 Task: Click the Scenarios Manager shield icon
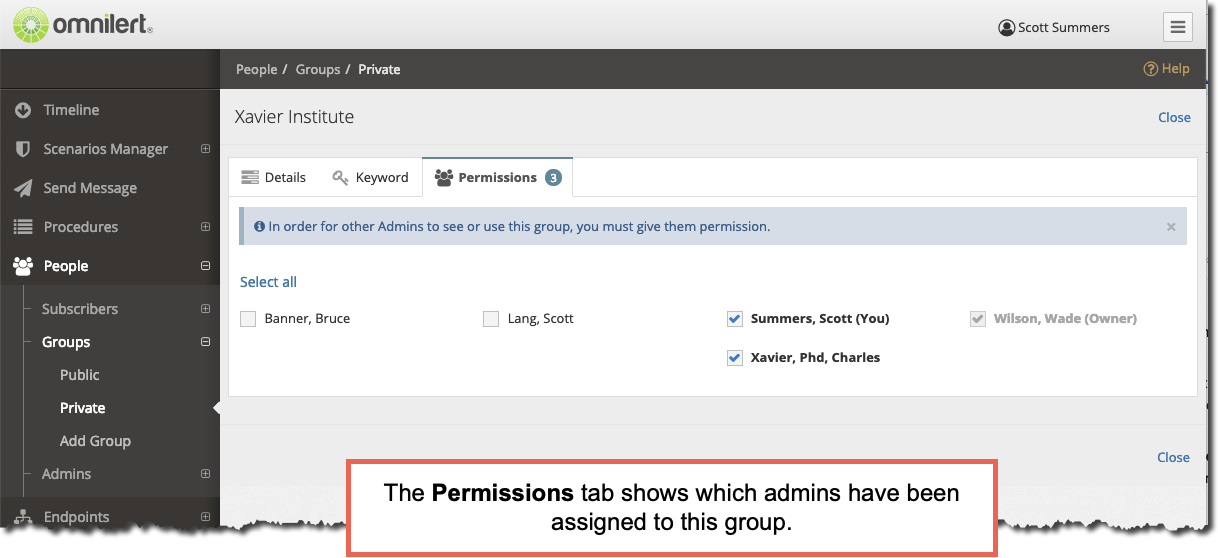[23, 149]
